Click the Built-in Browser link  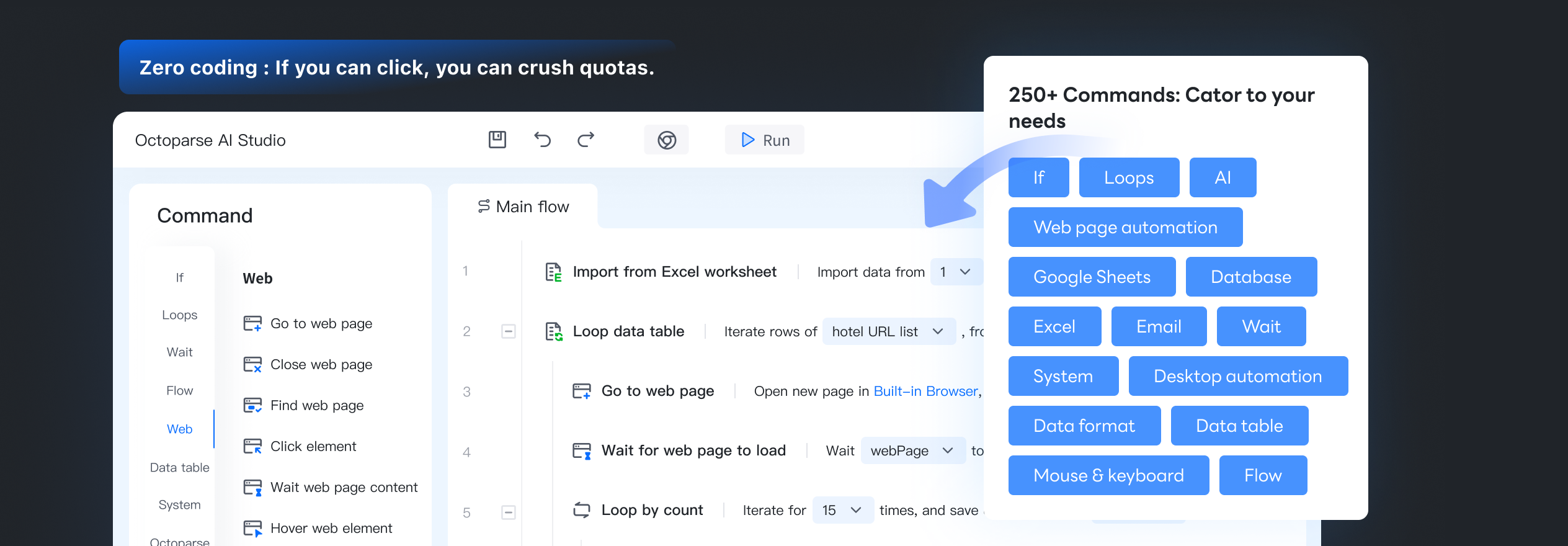(x=925, y=391)
